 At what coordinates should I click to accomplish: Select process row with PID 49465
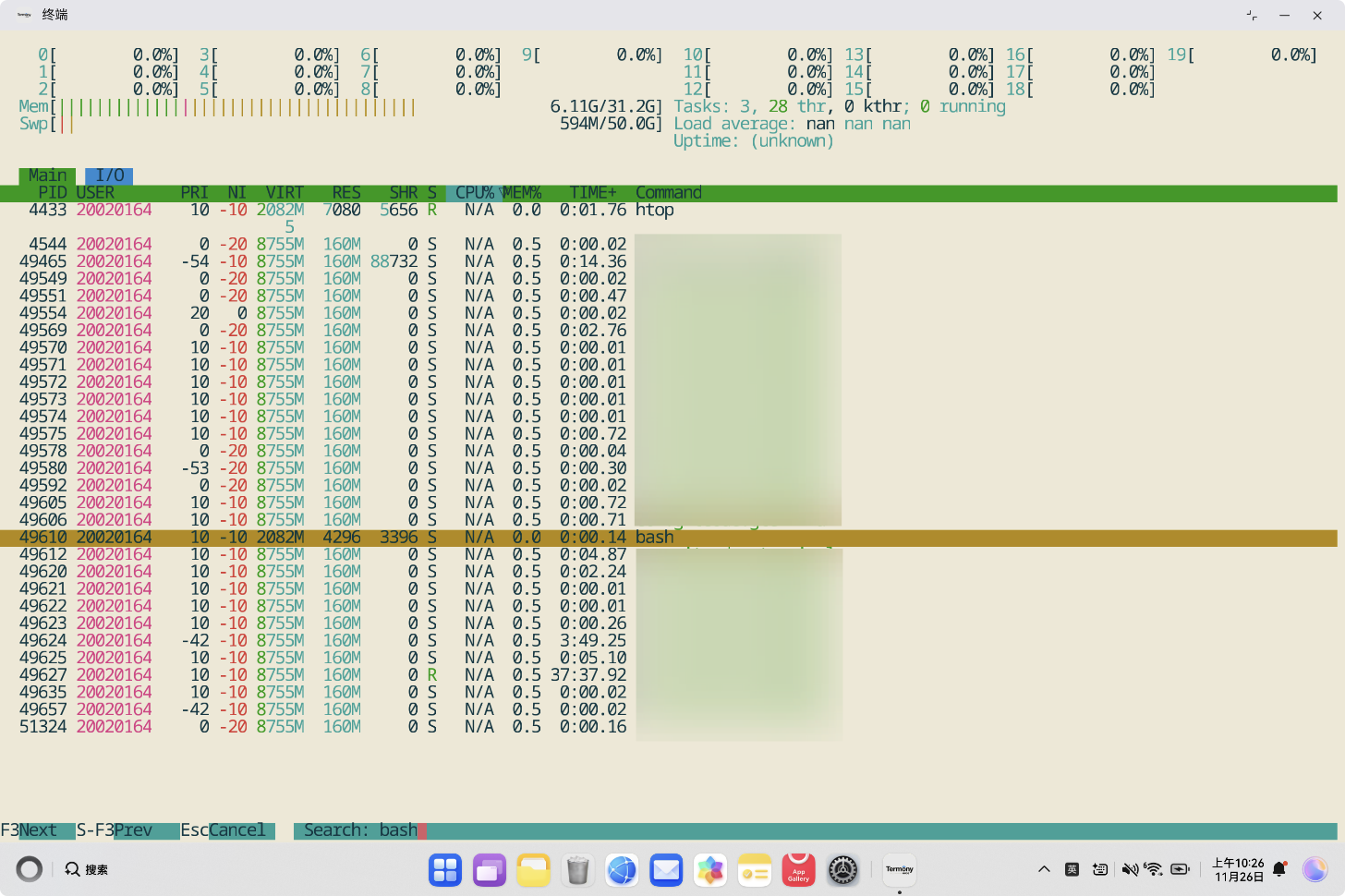(x=669, y=261)
